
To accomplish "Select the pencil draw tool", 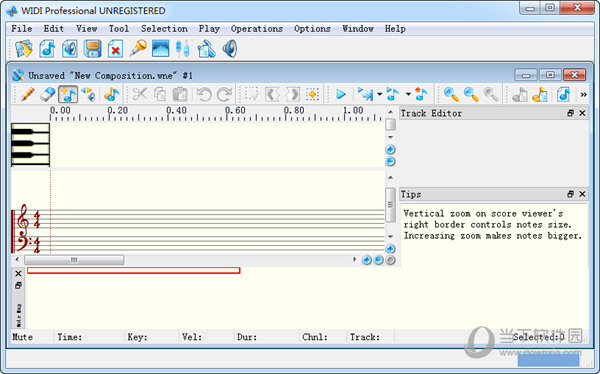I will tap(28, 94).
